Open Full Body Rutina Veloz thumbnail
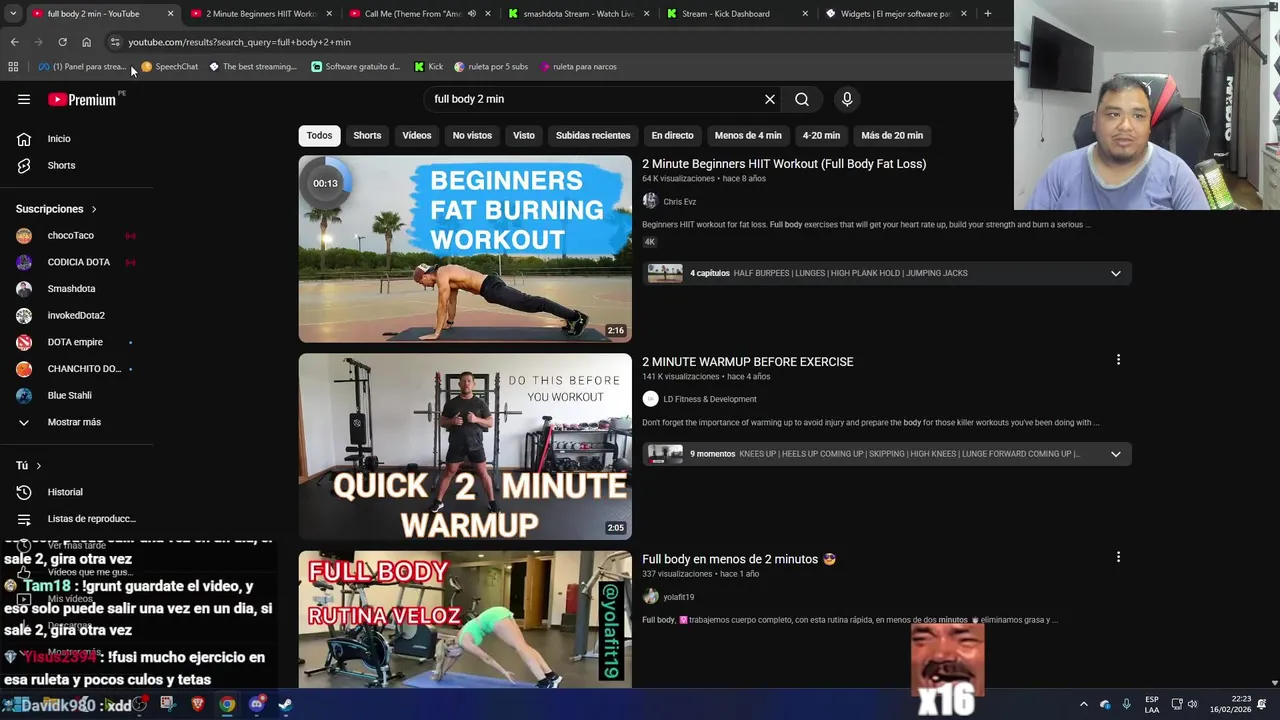Screen dimensions: 1280x720 pyautogui.click(x=465, y=619)
